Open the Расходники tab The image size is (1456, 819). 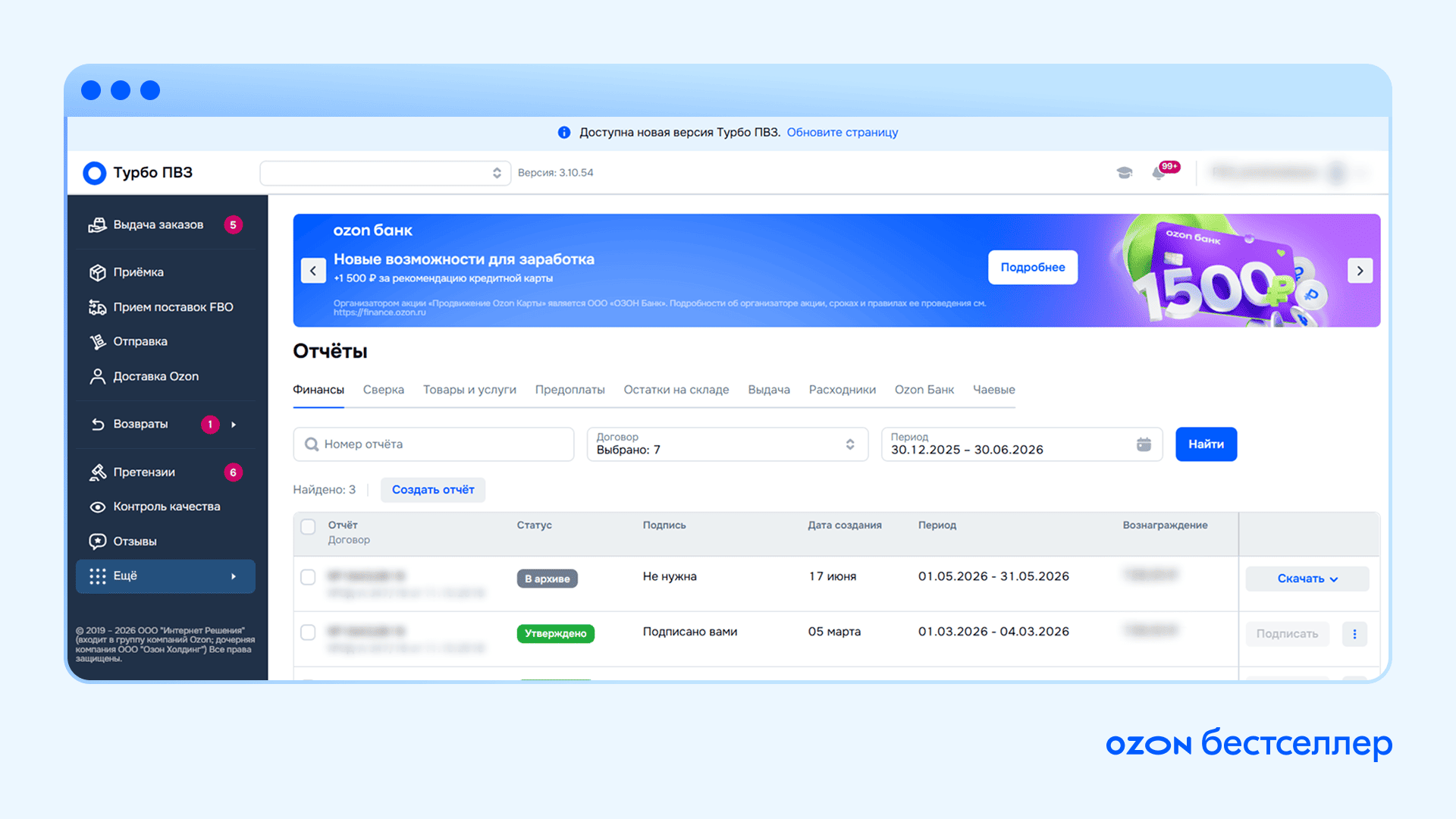tap(843, 390)
